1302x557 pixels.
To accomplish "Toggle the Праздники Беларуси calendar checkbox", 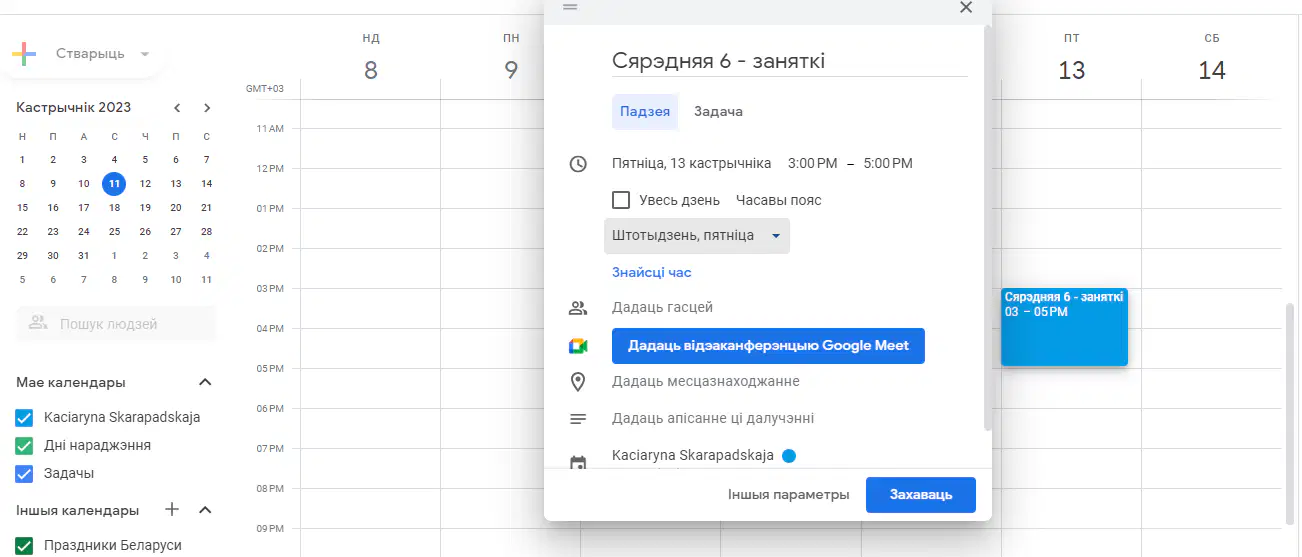I will click(x=25, y=545).
